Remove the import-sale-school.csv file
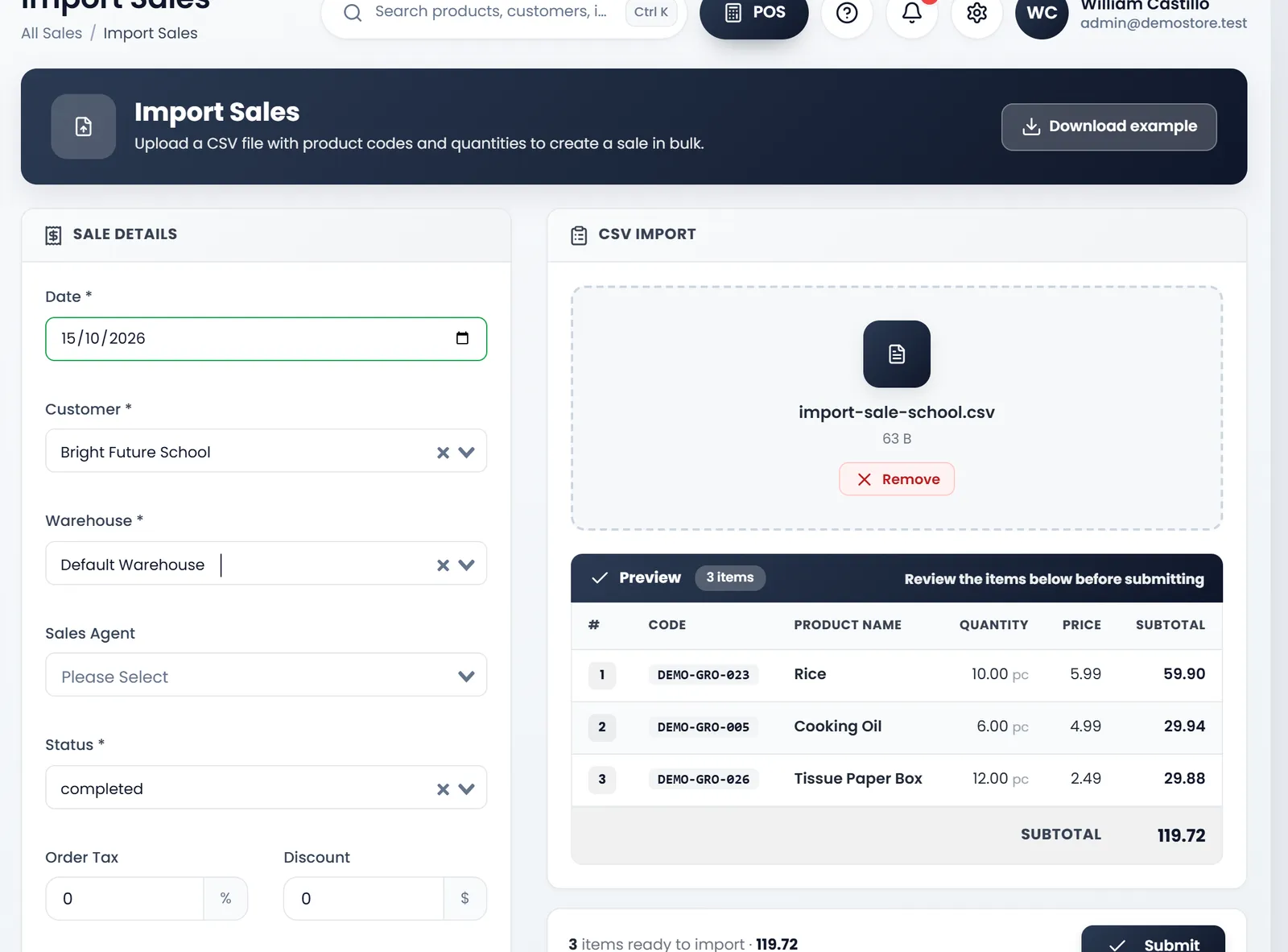The image size is (1288, 952). click(897, 479)
